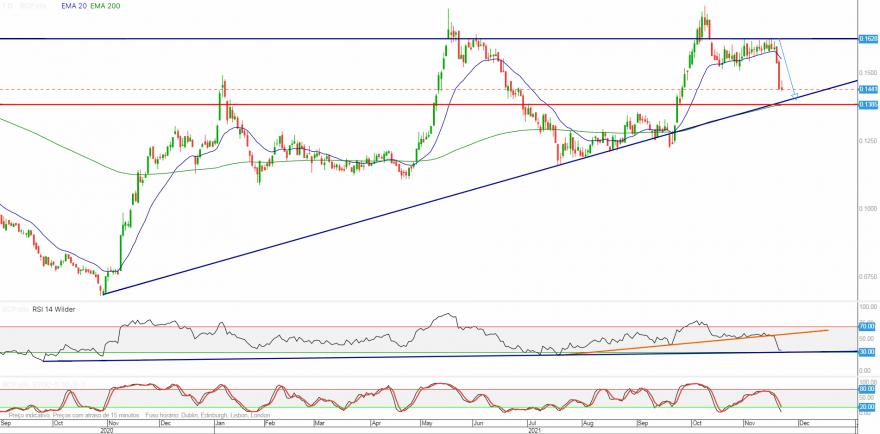Click the Jan label on time axis

(219, 423)
